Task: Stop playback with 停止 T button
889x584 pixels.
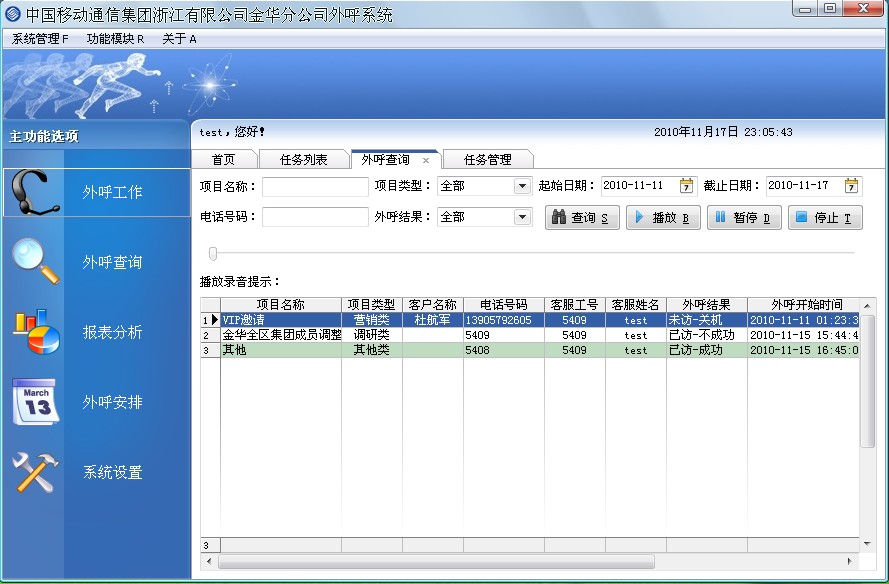Action: point(826,218)
